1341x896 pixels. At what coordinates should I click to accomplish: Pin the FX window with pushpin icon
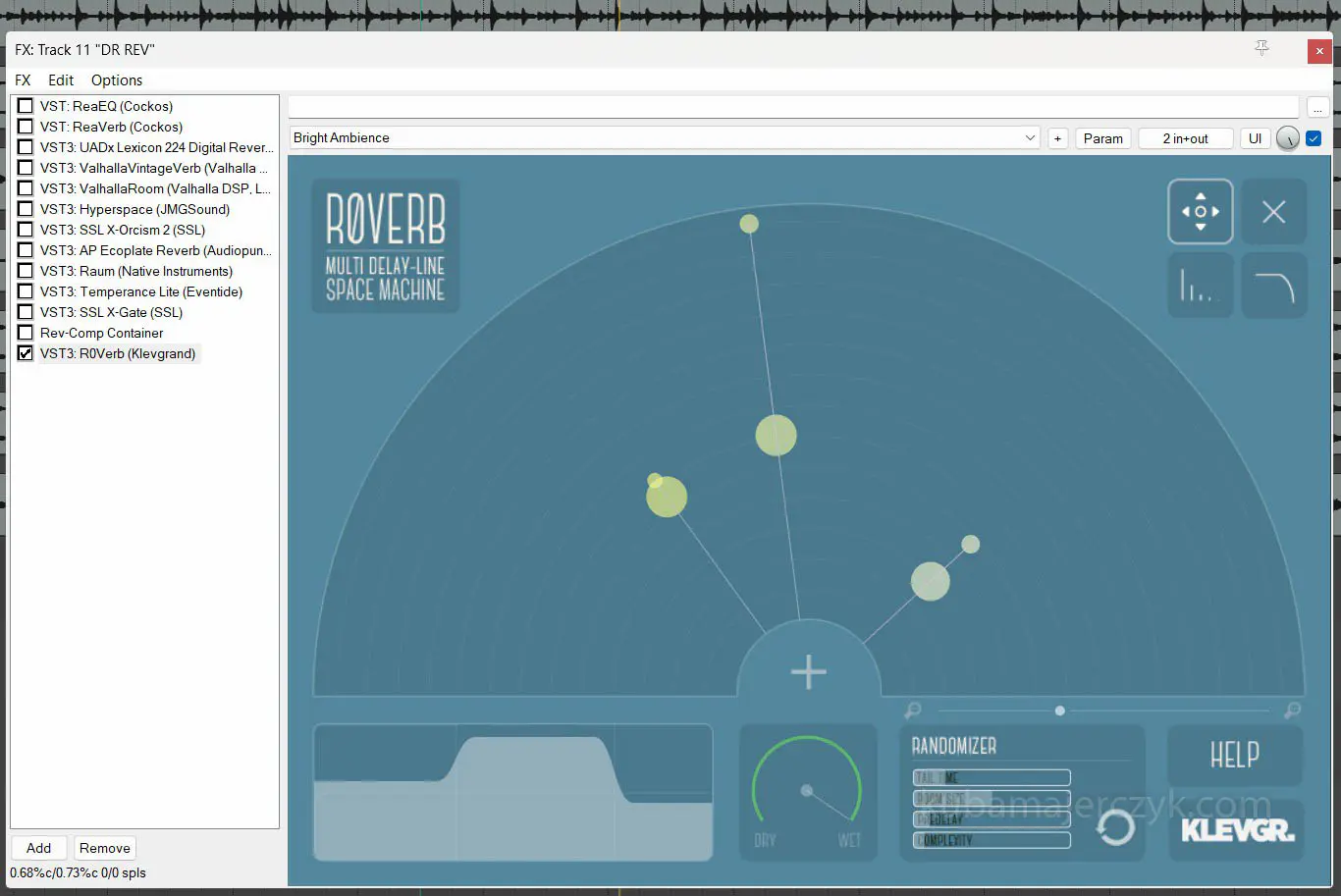[x=1261, y=48]
